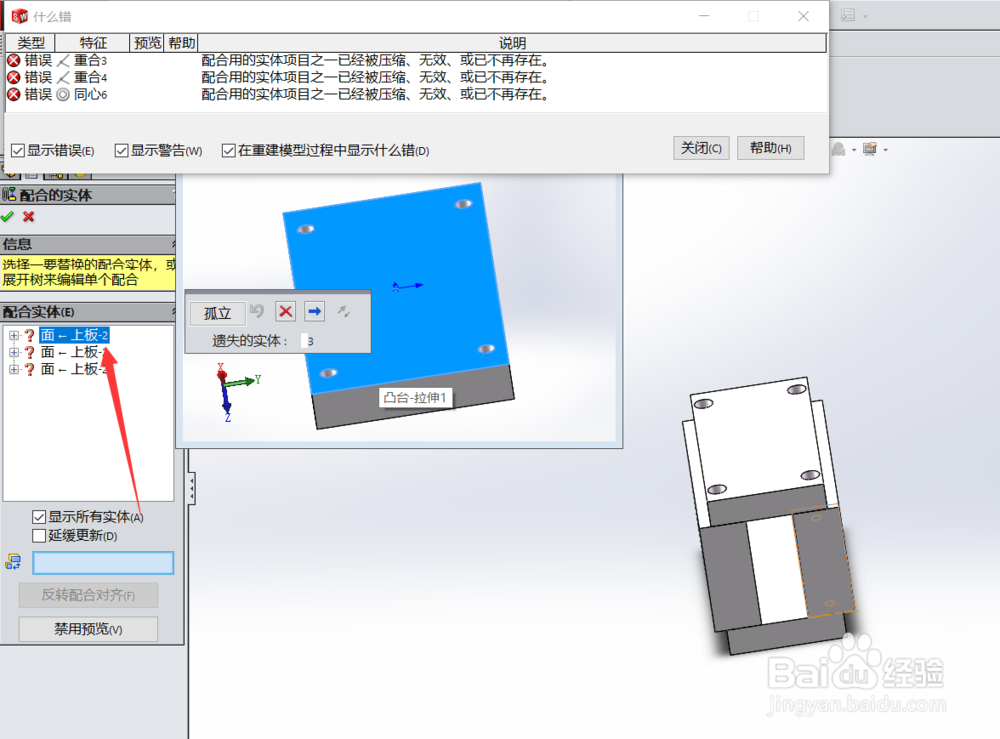Select the 特征 column header
The image size is (1000, 739).
(x=90, y=42)
